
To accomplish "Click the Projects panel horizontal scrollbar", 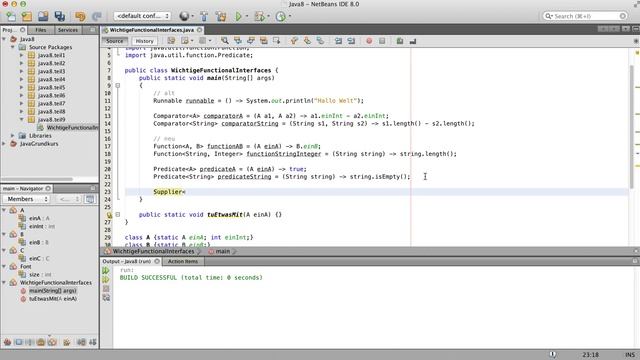I will point(37,179).
